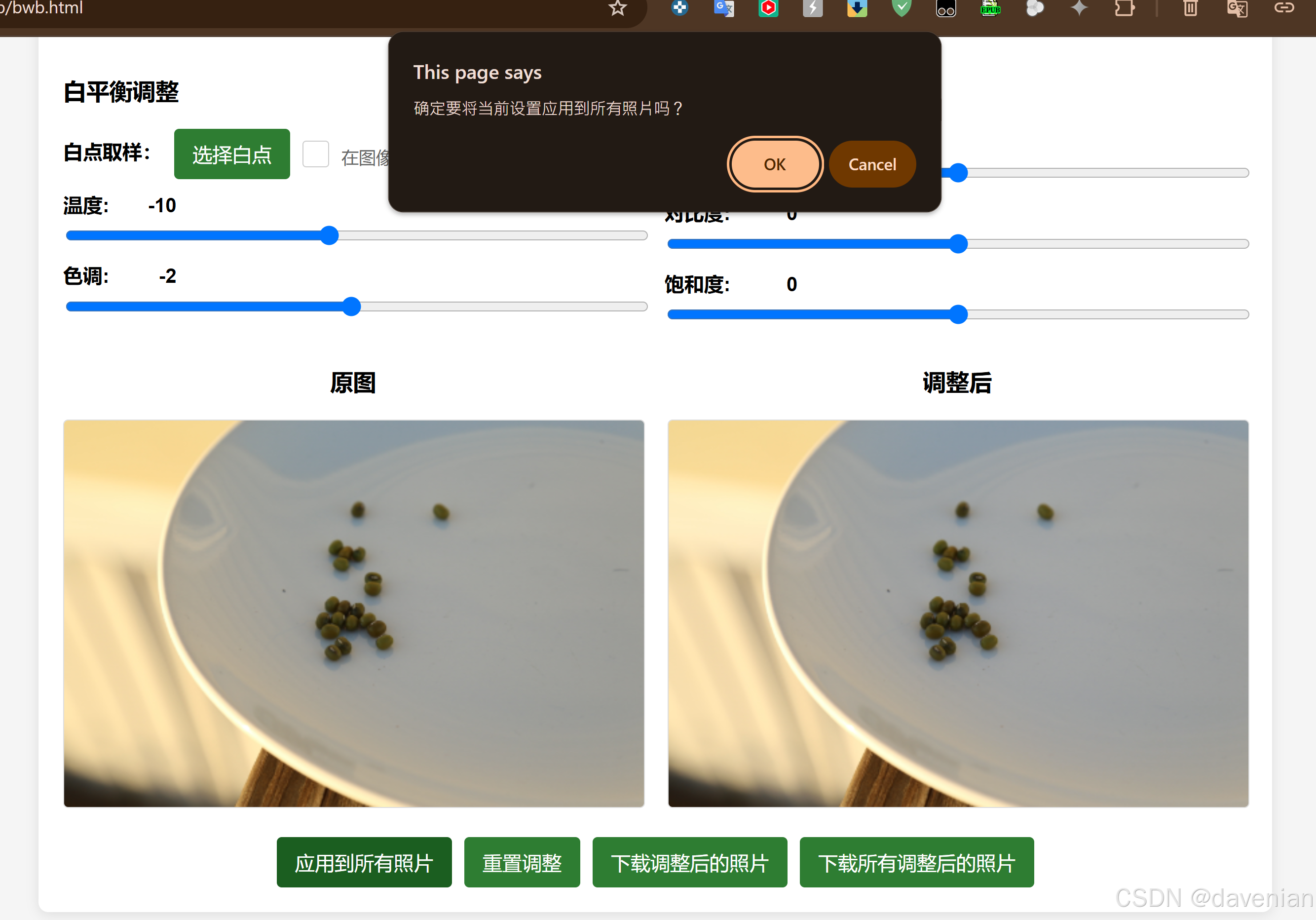Click the 选择白点 button
The width and height of the screenshot is (1316, 920).
(231, 154)
